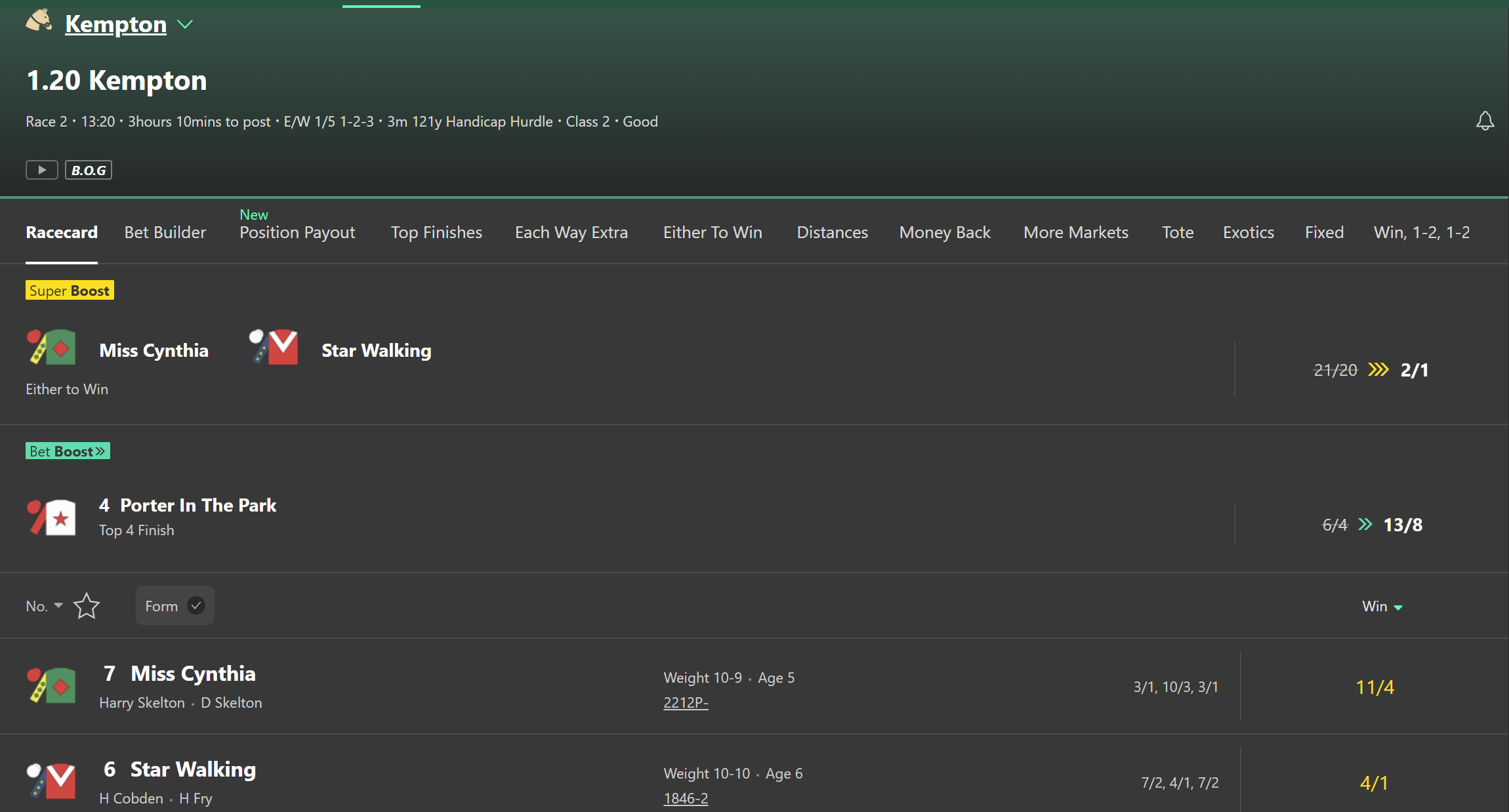Viewport: 1509px width, 812px height.
Task: Click the struck-through 21/20 original price
Action: (1335, 370)
